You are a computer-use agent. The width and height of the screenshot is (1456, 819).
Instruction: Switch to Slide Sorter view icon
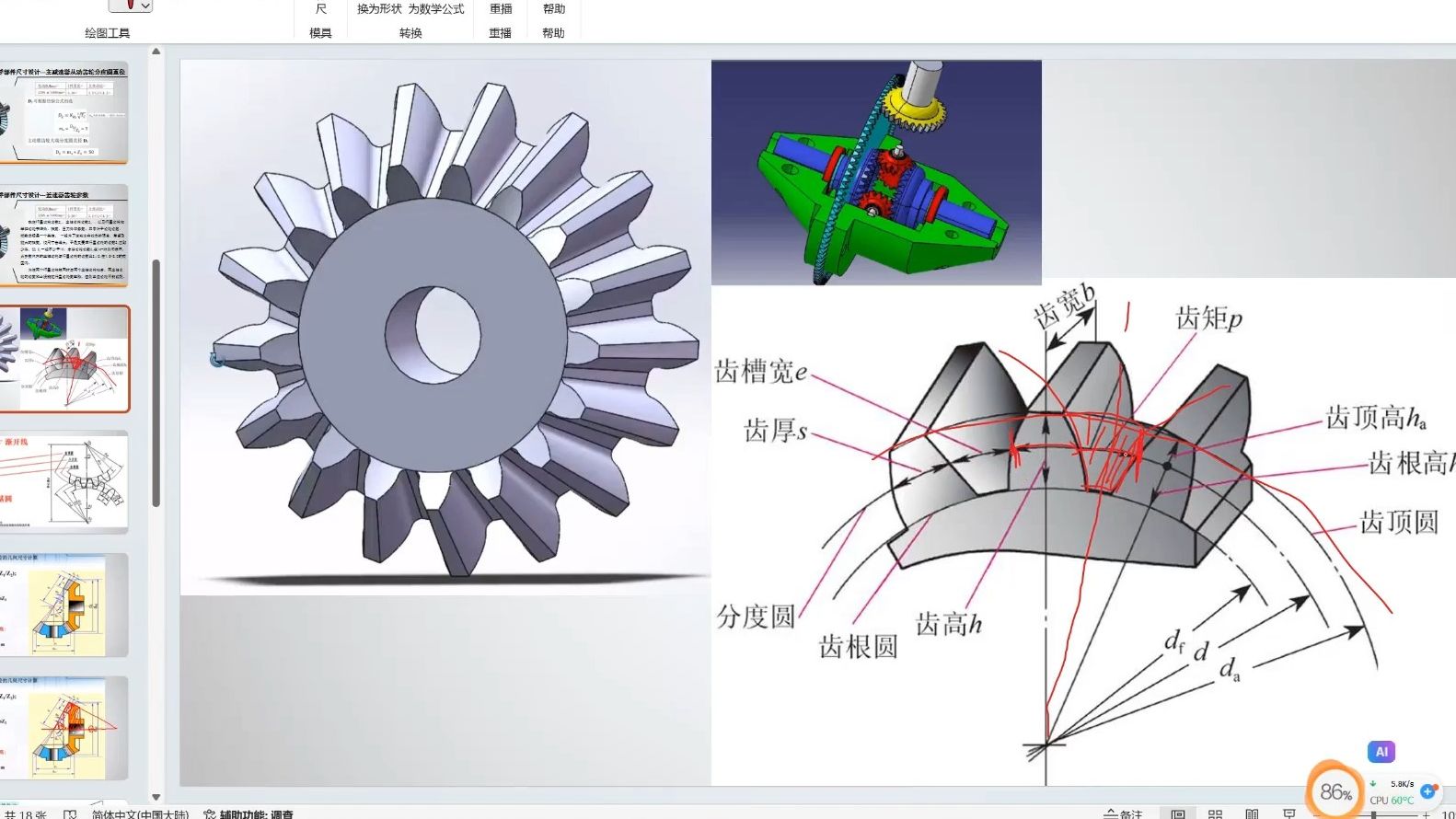tap(1215, 813)
